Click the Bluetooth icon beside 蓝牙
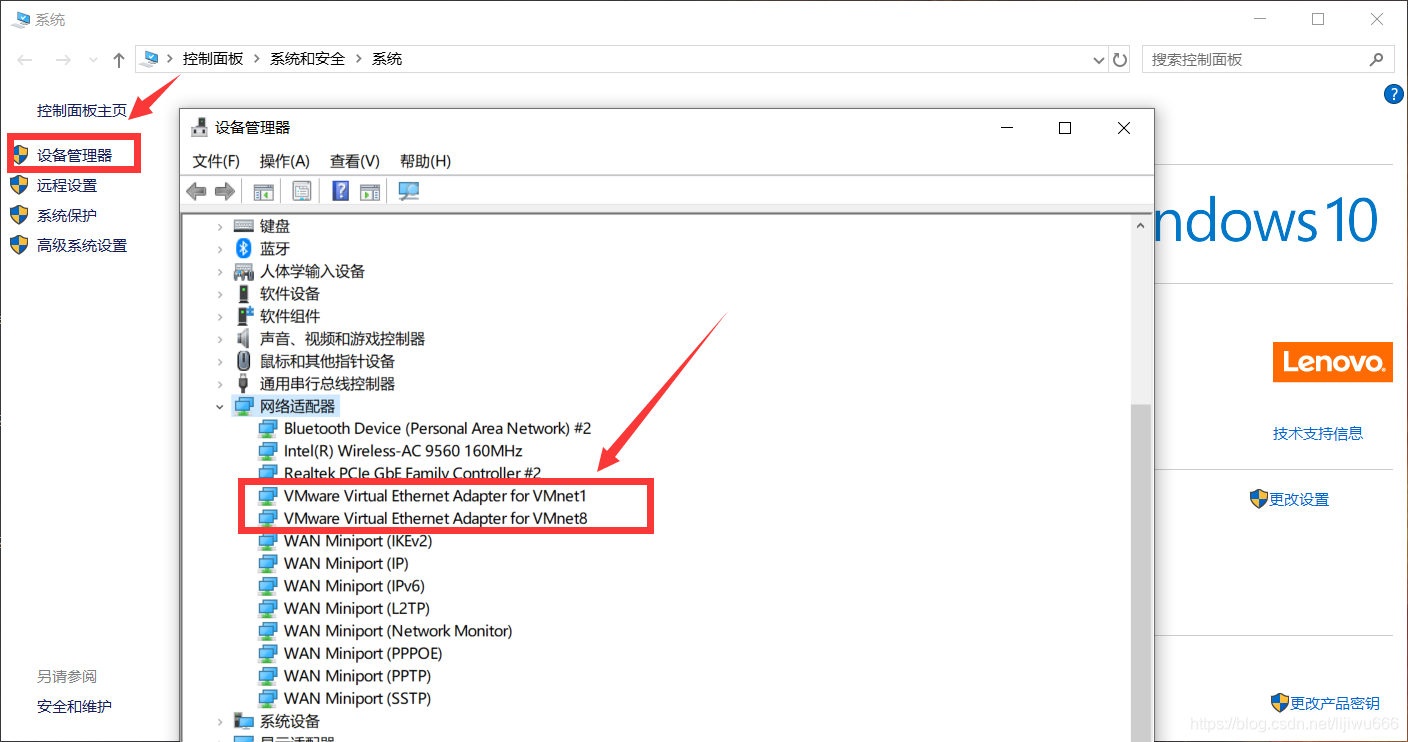The width and height of the screenshot is (1408, 742). (244, 249)
